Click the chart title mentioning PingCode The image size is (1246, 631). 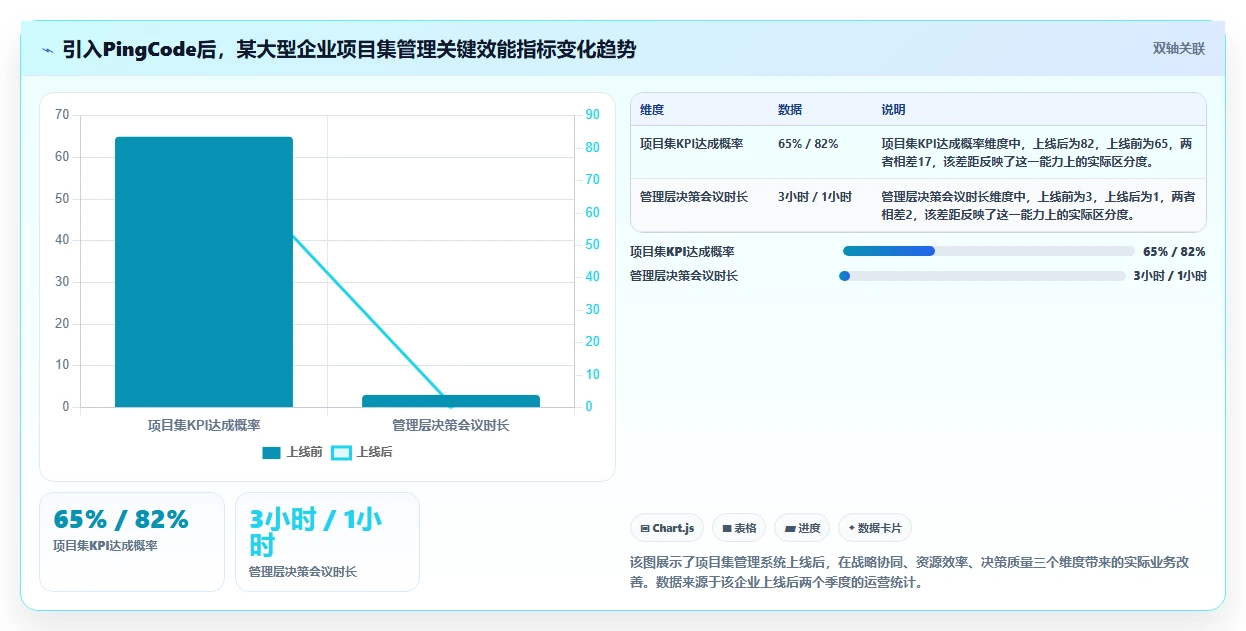(x=349, y=49)
